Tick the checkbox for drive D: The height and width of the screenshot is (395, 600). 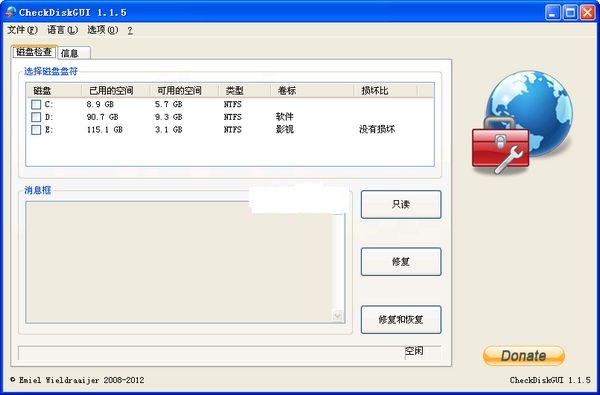click(x=36, y=117)
